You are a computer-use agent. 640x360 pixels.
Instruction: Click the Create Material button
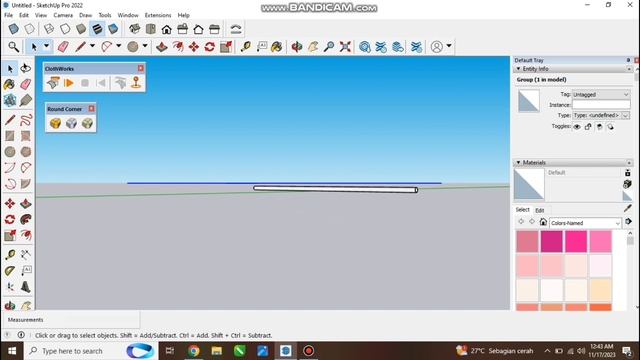627,184
